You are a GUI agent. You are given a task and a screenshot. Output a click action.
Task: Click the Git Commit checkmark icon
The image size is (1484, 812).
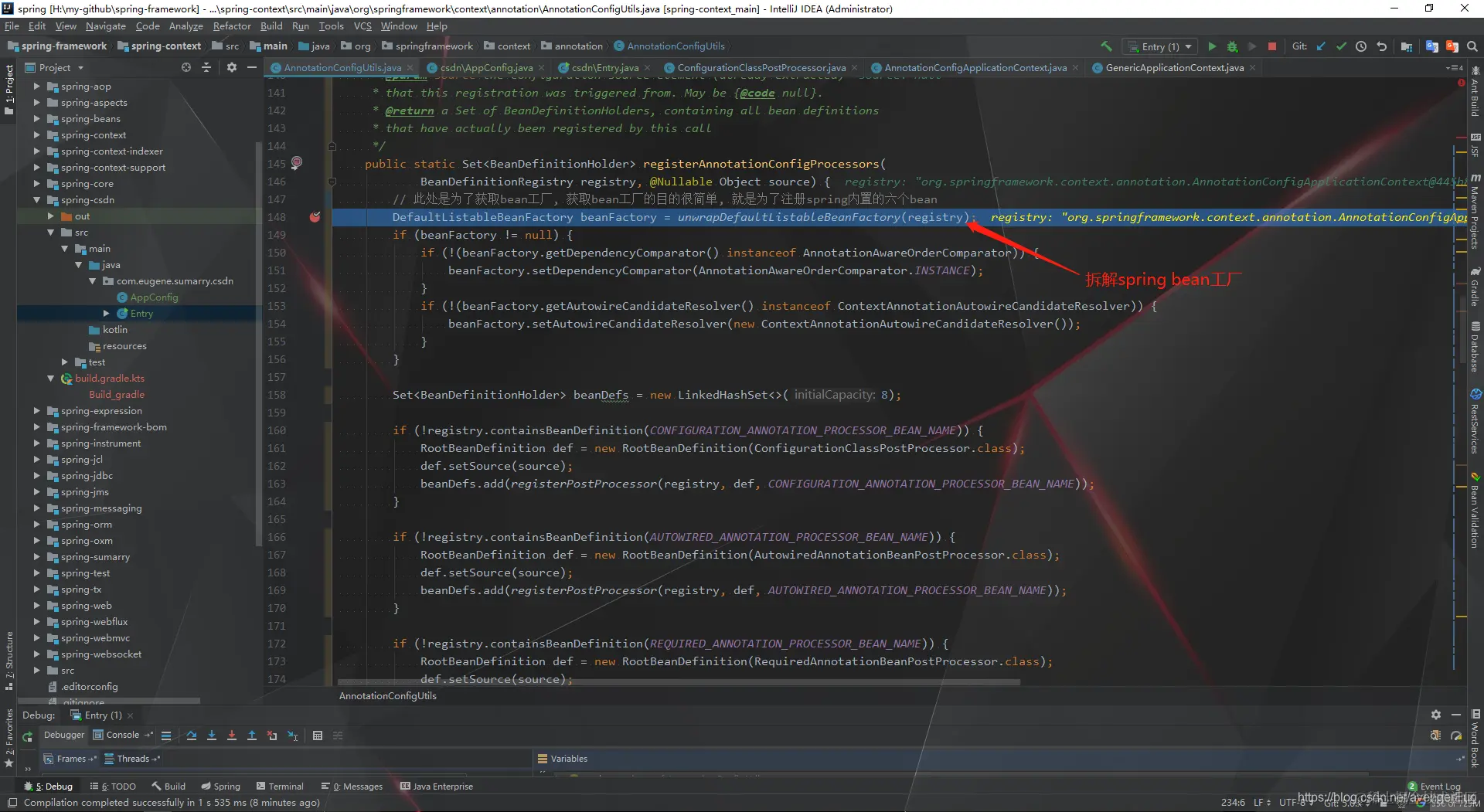(1341, 46)
